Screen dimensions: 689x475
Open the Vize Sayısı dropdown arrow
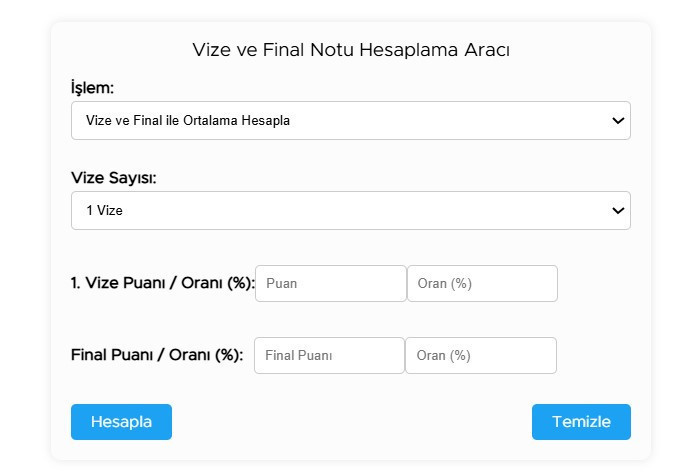pos(617,211)
